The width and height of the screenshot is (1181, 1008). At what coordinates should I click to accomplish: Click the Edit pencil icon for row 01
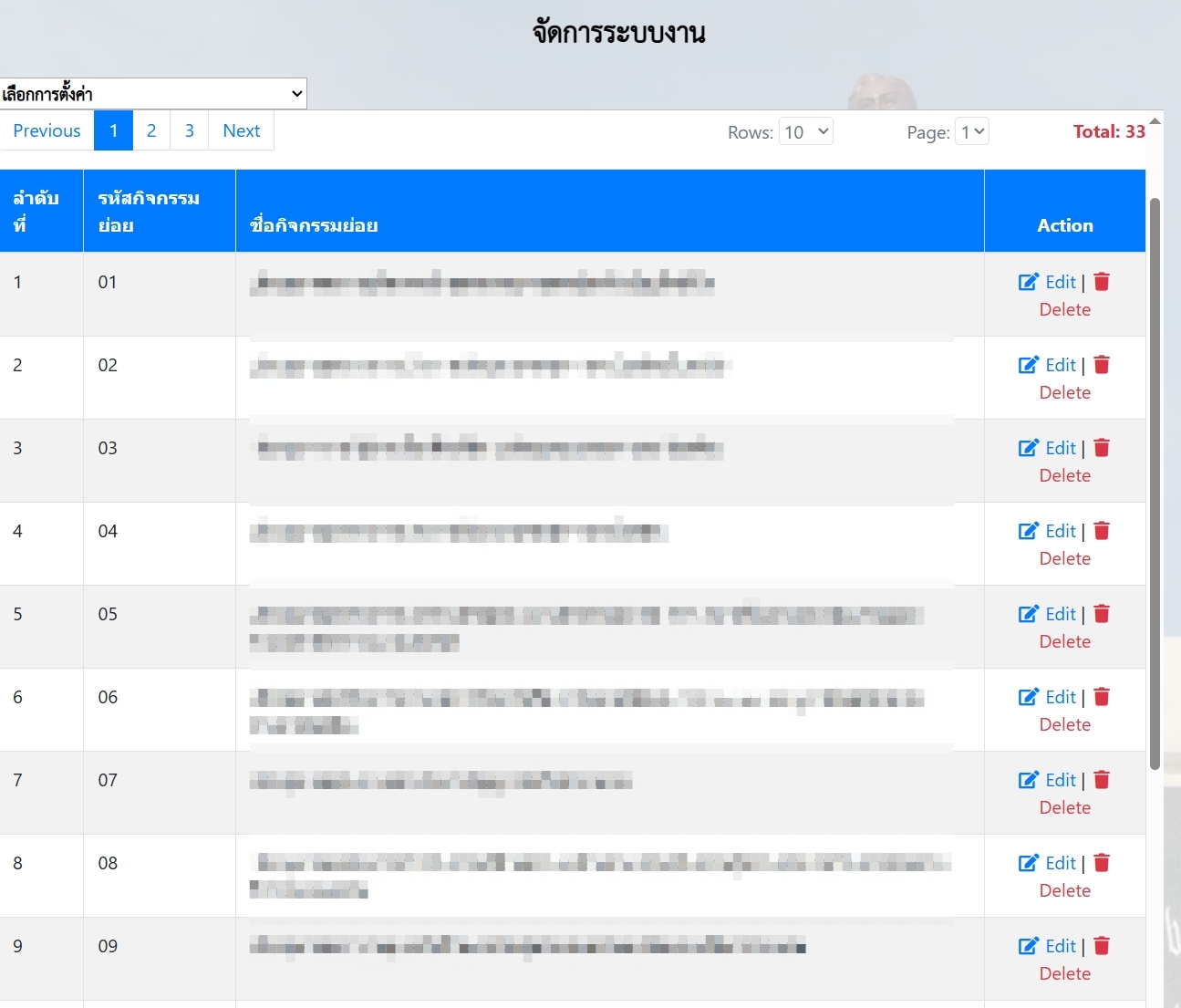1028,282
